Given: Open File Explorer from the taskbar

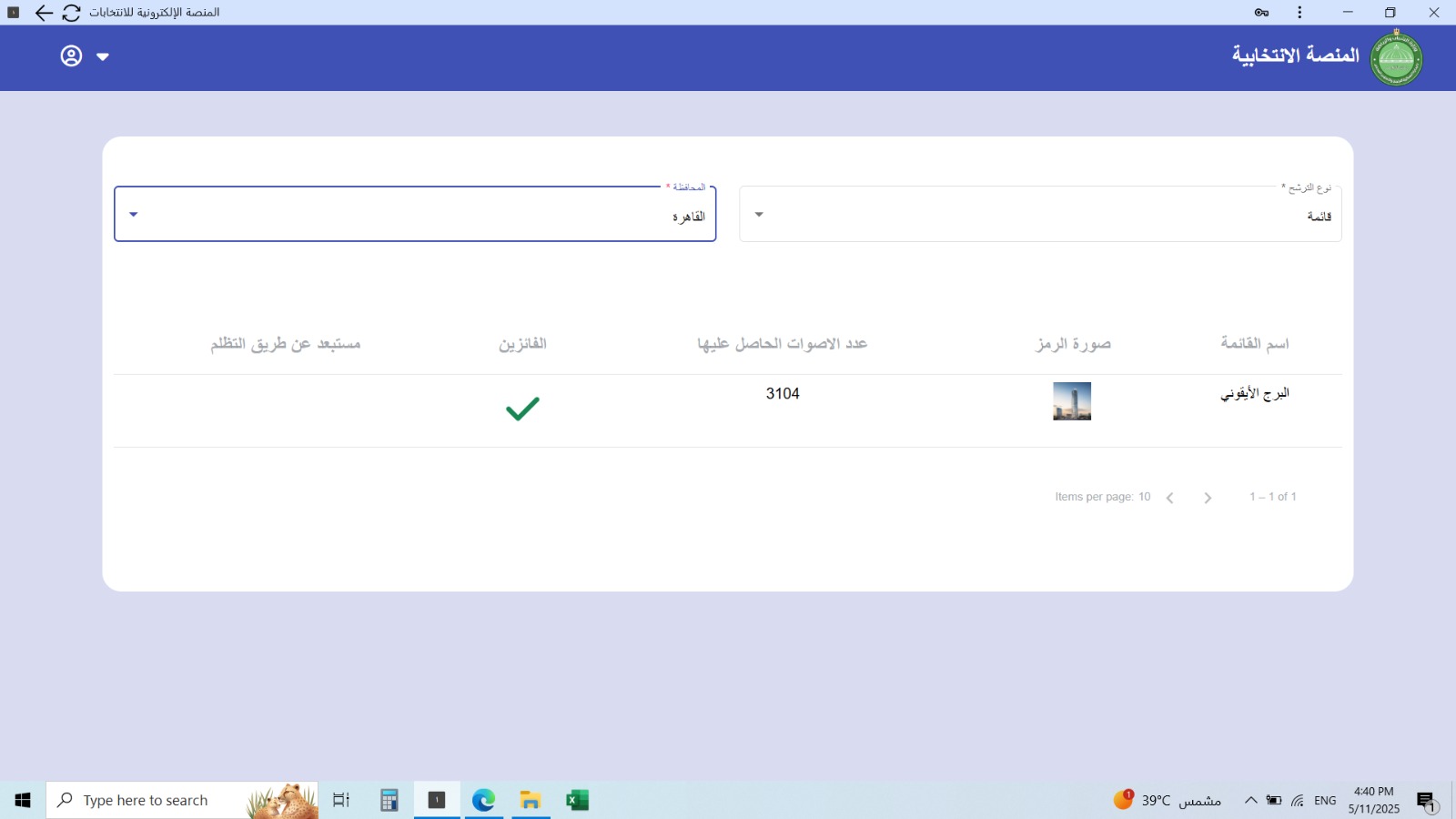Looking at the screenshot, I should pos(531,800).
